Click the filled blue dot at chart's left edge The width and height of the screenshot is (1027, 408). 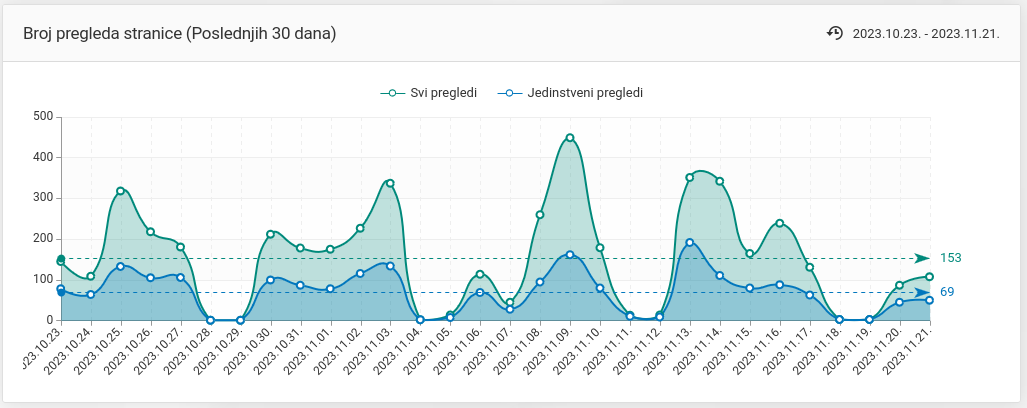61,292
